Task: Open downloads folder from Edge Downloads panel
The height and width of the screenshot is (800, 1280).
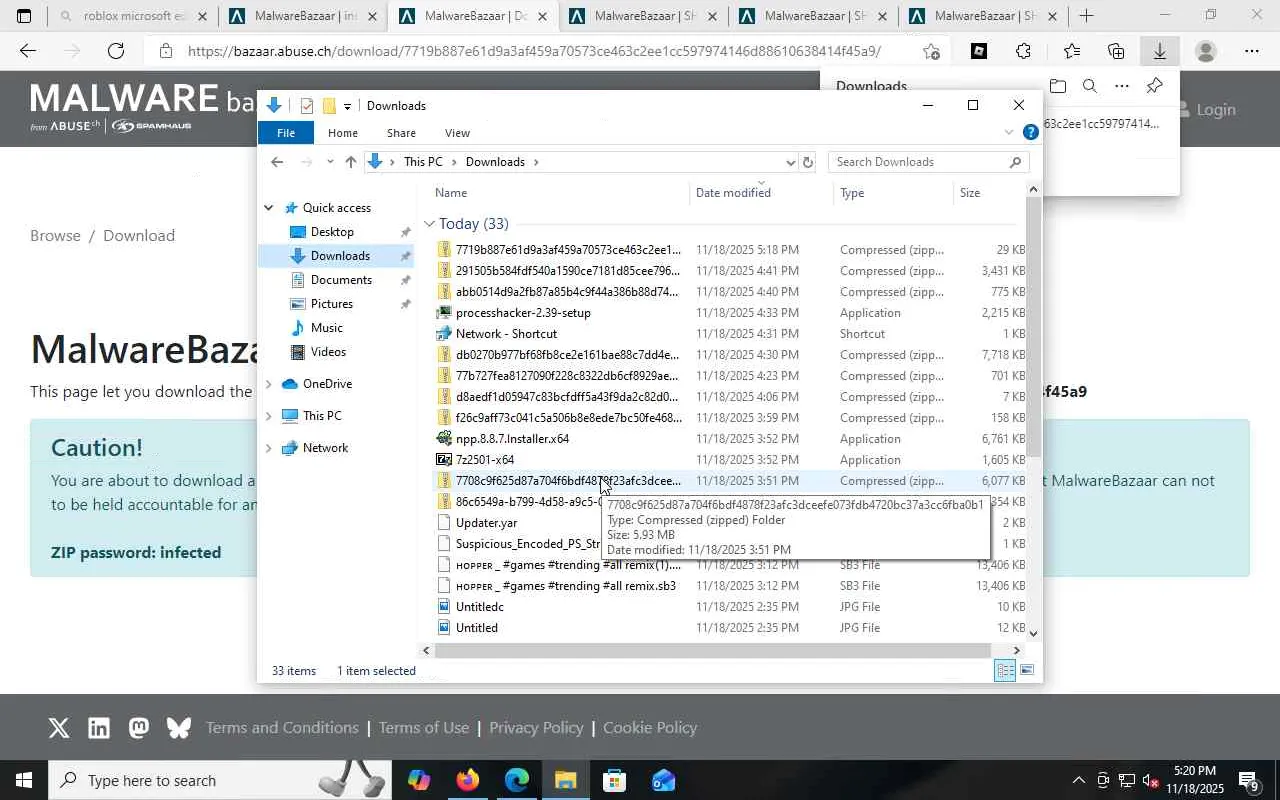Action: (1058, 86)
